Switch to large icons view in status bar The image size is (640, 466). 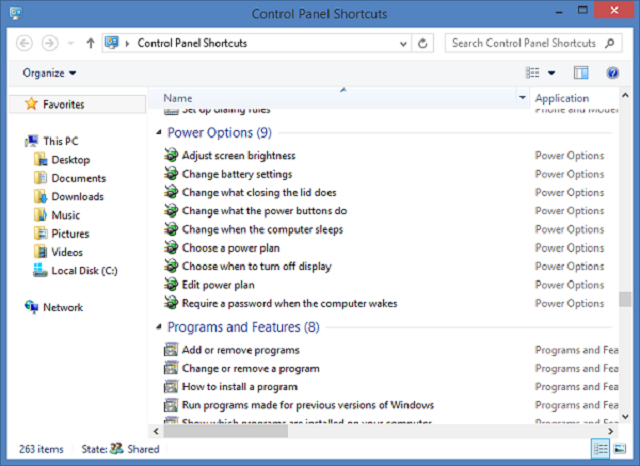[624, 449]
